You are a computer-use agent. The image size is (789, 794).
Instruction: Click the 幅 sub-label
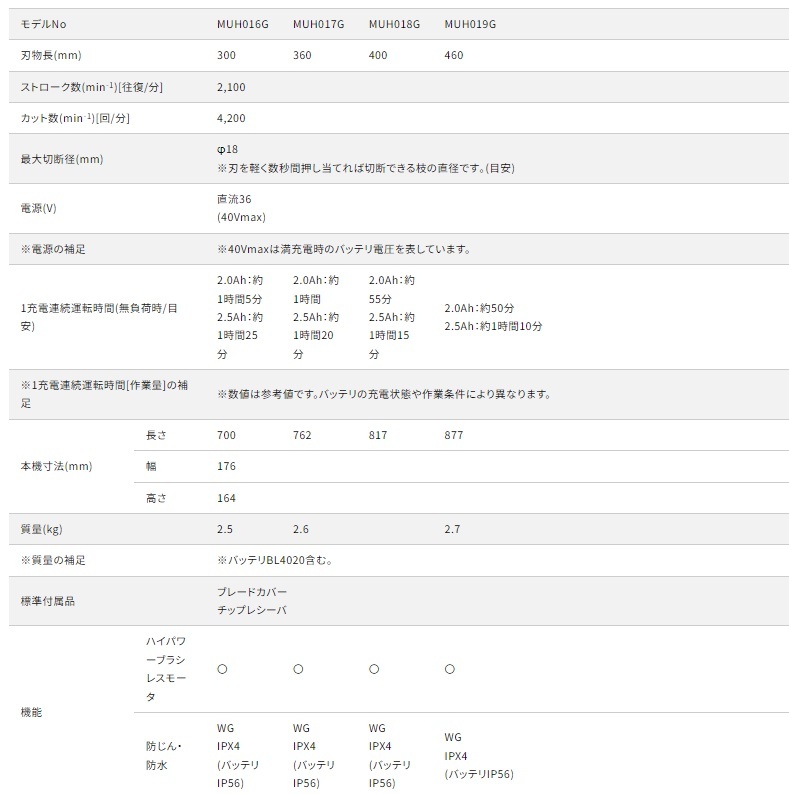point(151,466)
